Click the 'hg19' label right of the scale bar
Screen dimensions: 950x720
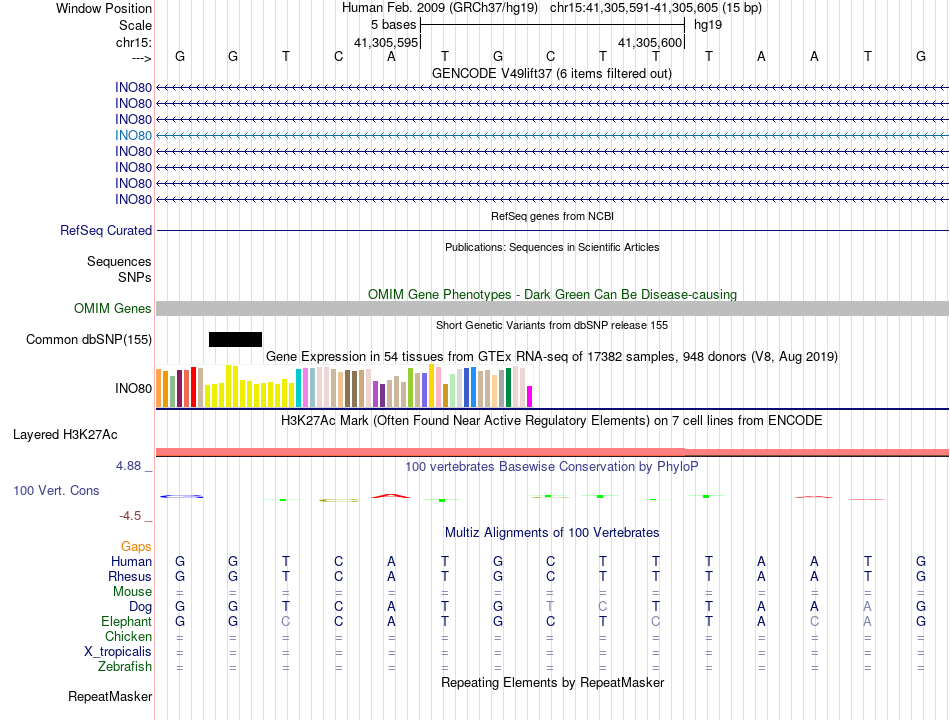(x=708, y=25)
